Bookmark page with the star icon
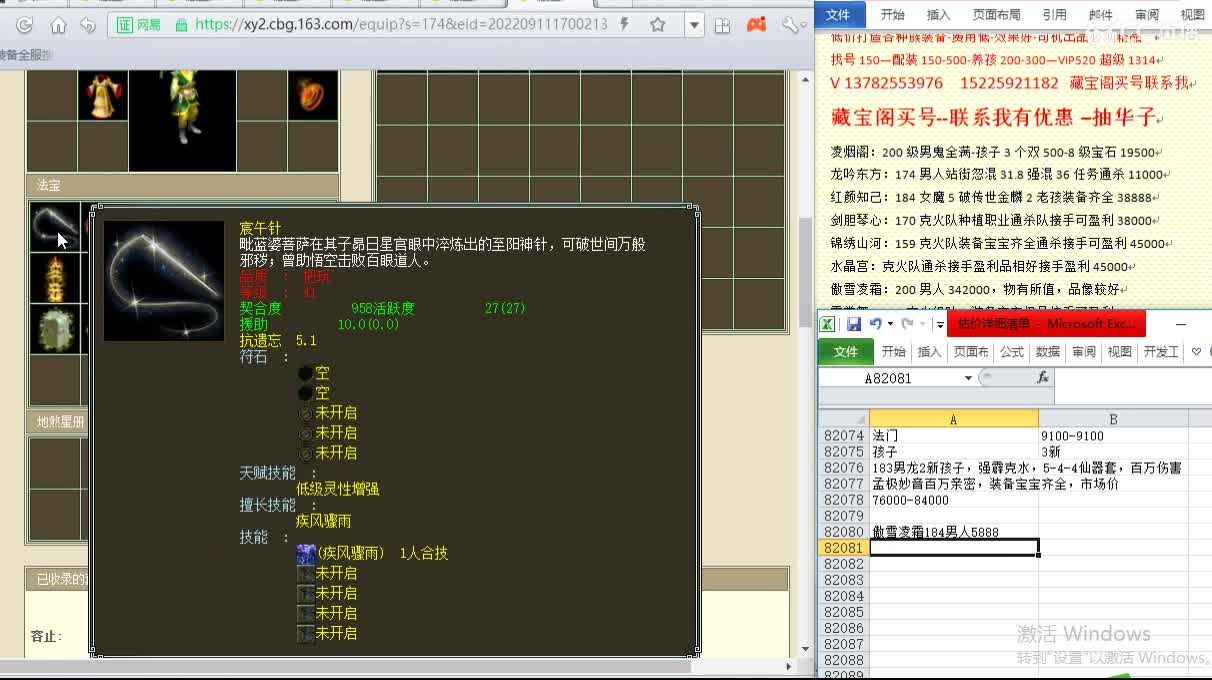Viewport: 1212px width, 680px height. pos(657,25)
